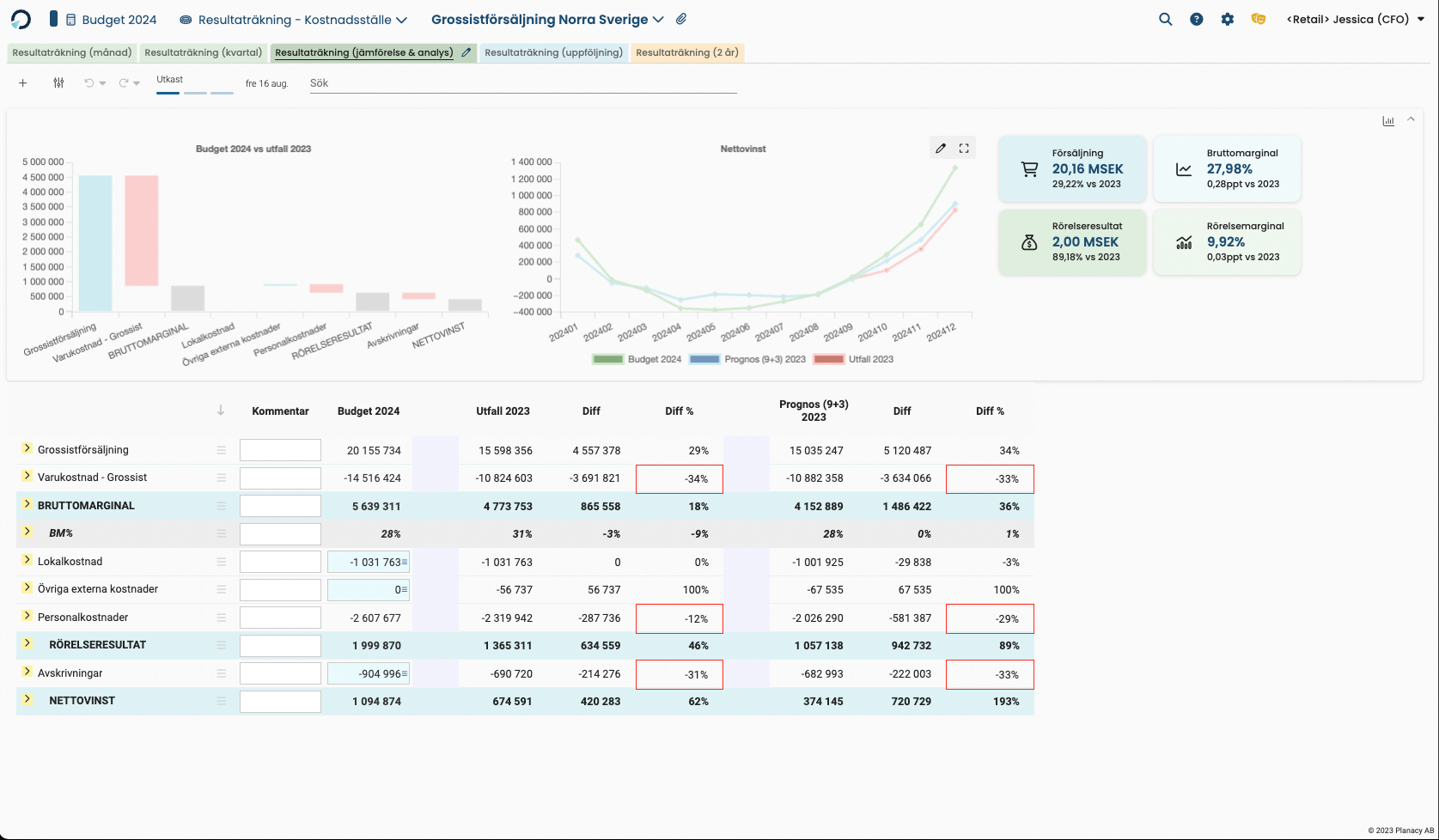Image resolution: width=1439 pixels, height=840 pixels.
Task: Click the Kommentar column header
Action: [x=280, y=411]
